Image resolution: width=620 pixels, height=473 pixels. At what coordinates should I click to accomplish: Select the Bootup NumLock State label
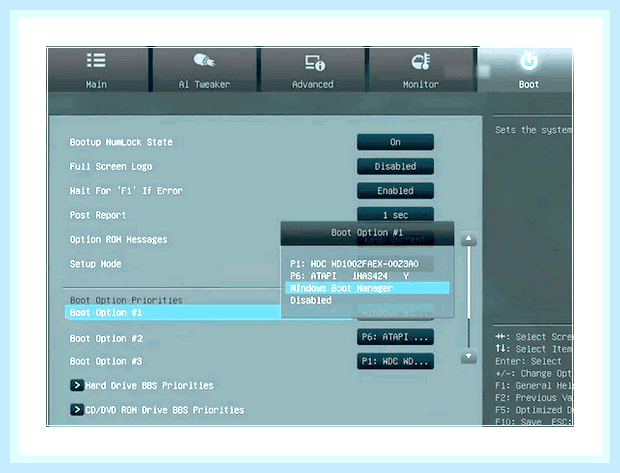click(x=121, y=142)
